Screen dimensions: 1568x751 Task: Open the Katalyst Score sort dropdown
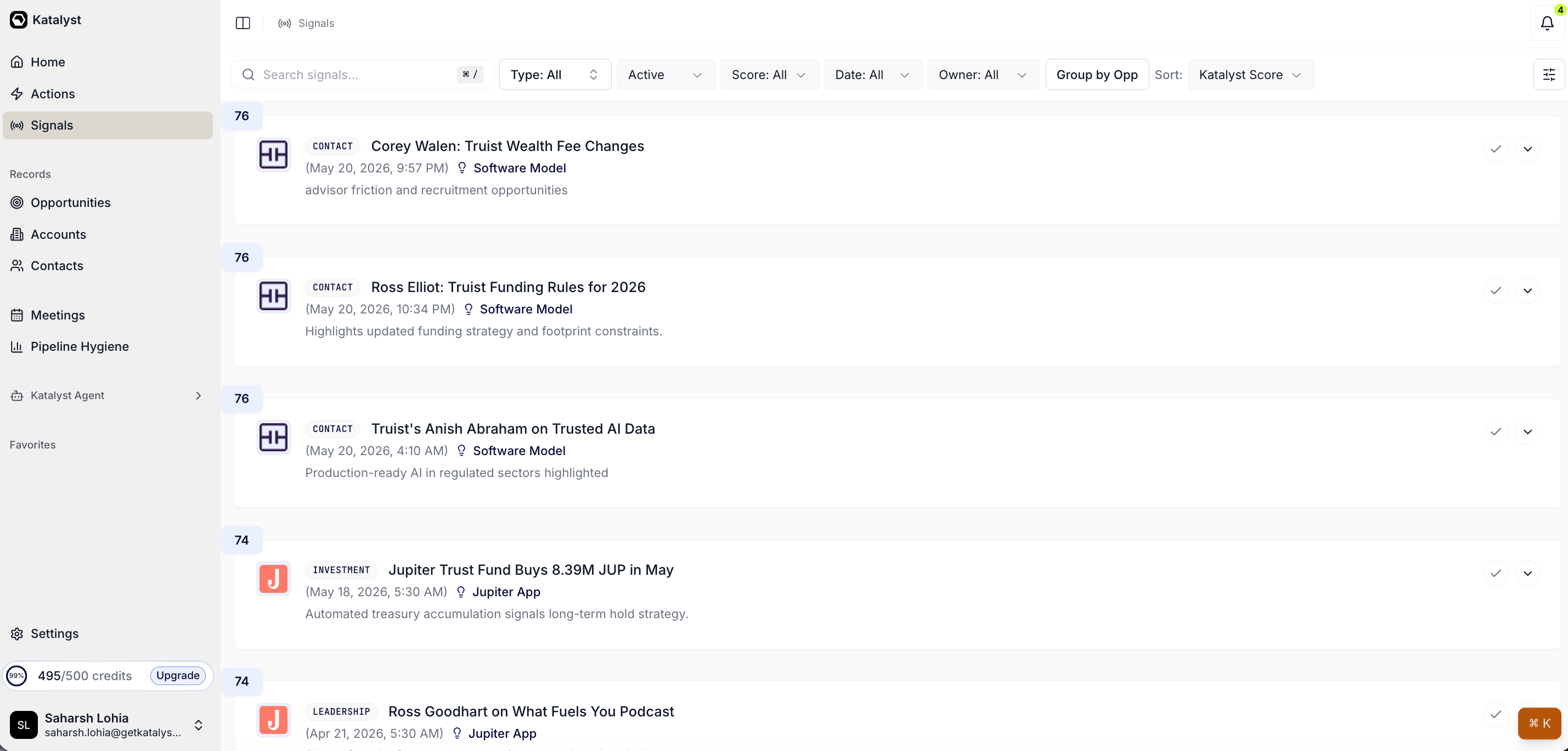(x=1250, y=74)
